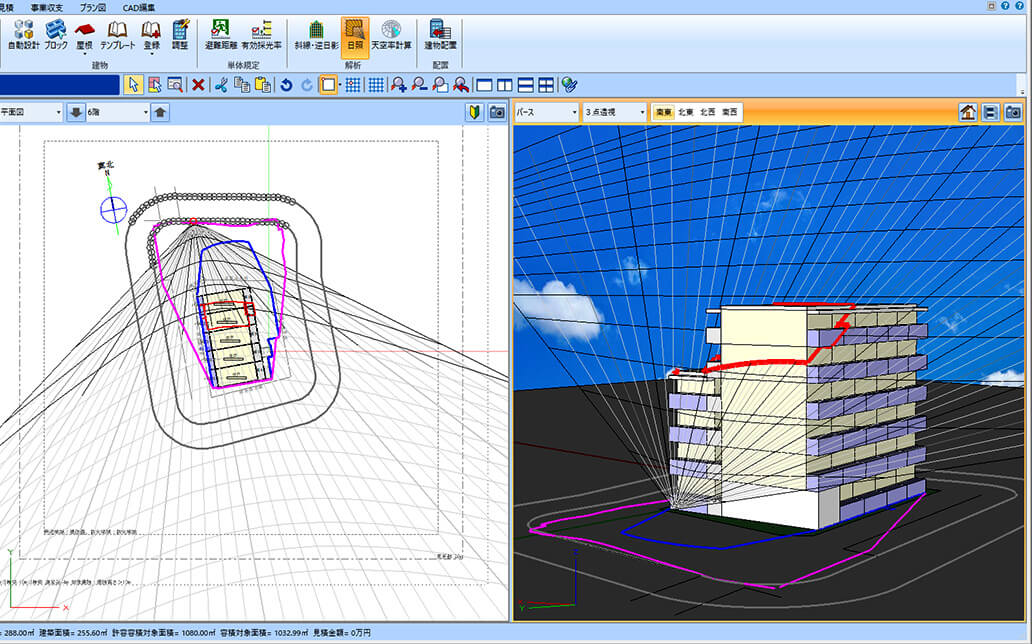
Task: Switch view direction to 南西
Action: [x=730, y=113]
